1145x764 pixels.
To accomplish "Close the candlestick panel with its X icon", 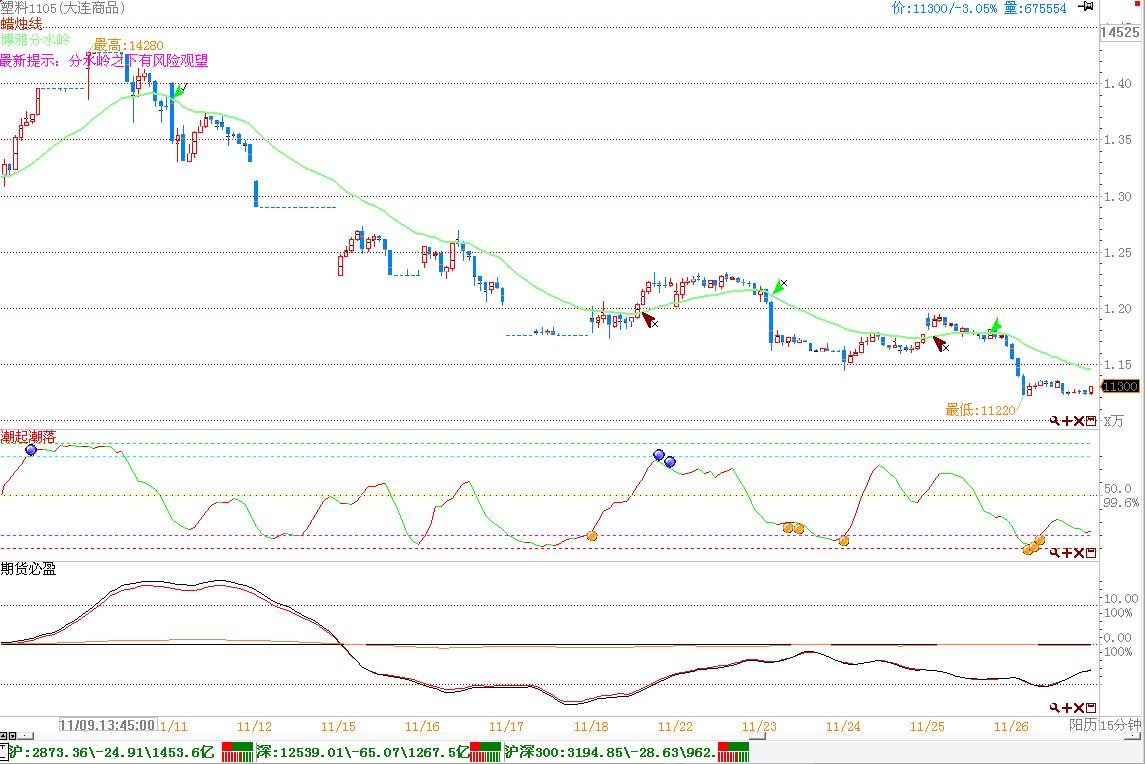I will coord(1079,422).
